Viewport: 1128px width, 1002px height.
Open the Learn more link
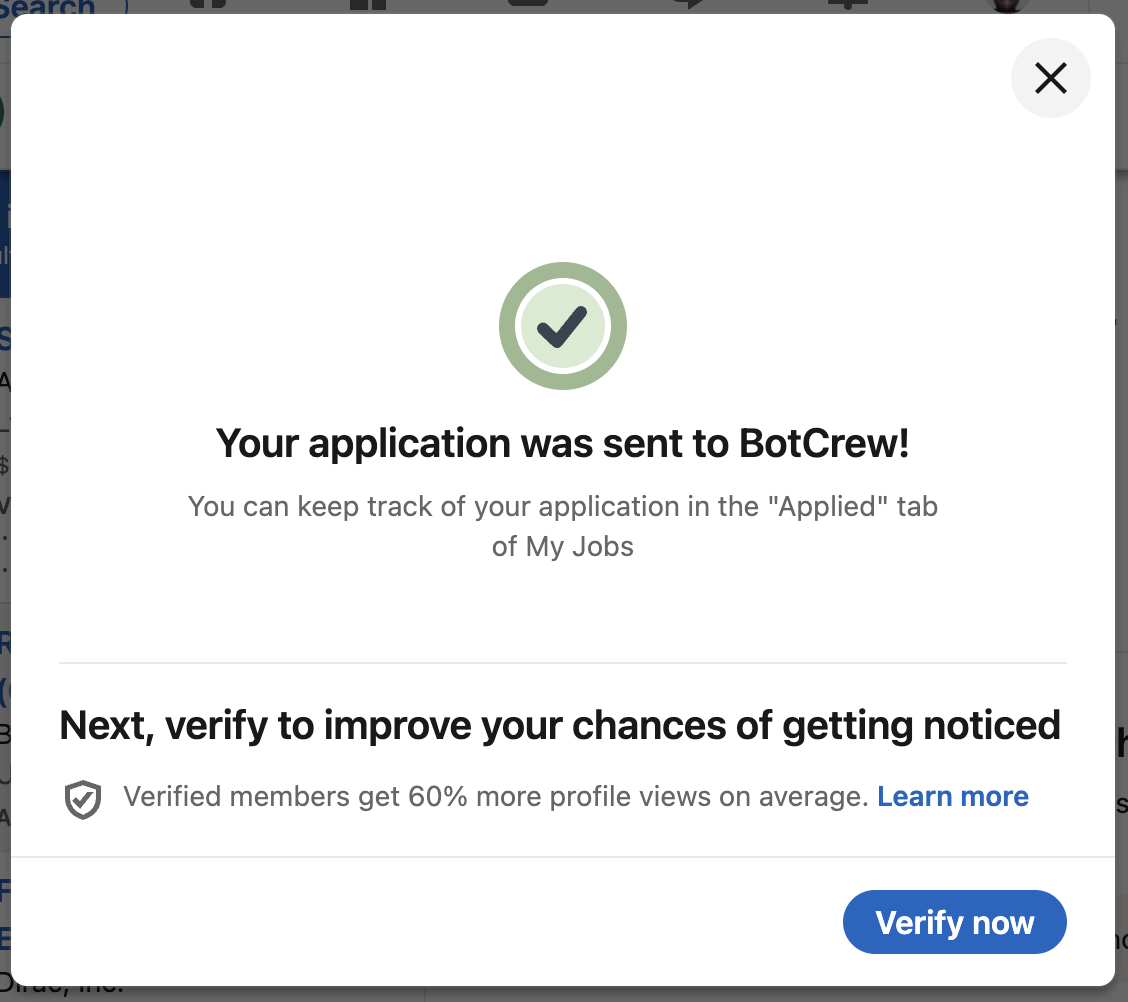pyautogui.click(x=952, y=796)
